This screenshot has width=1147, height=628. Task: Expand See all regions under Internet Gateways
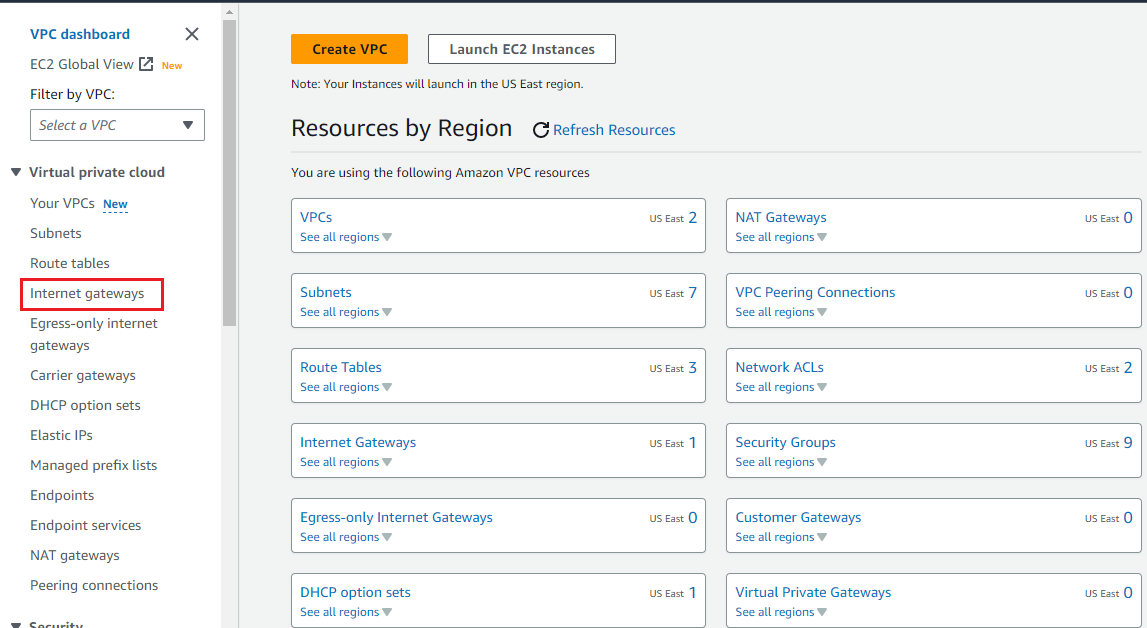(346, 462)
